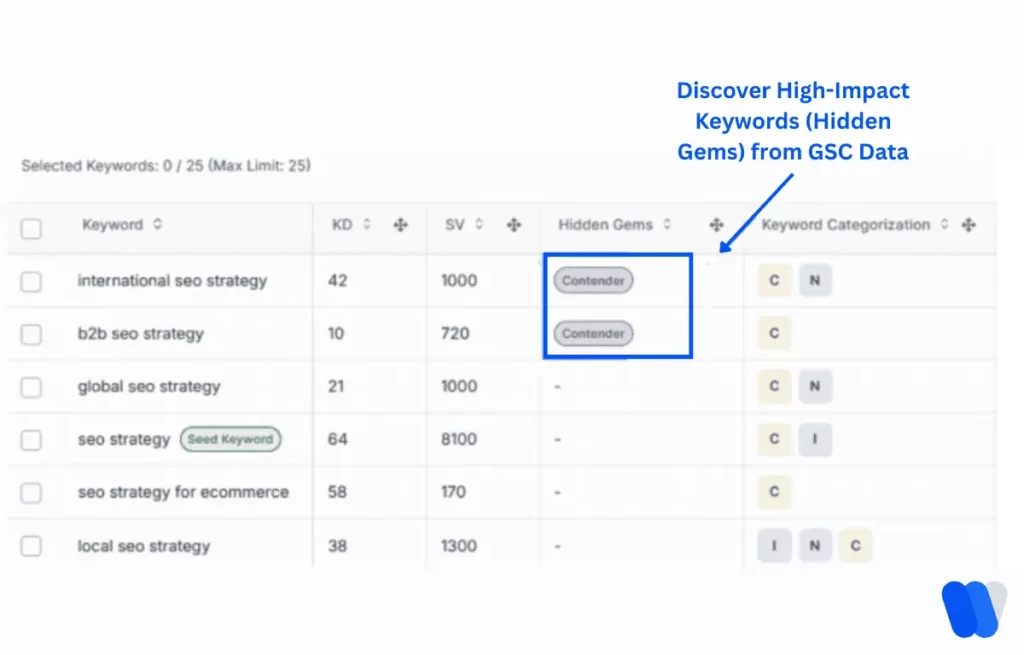Click the Contender badge for b2b seo strategy
Viewport: 1024px width, 655px height.
coord(592,333)
